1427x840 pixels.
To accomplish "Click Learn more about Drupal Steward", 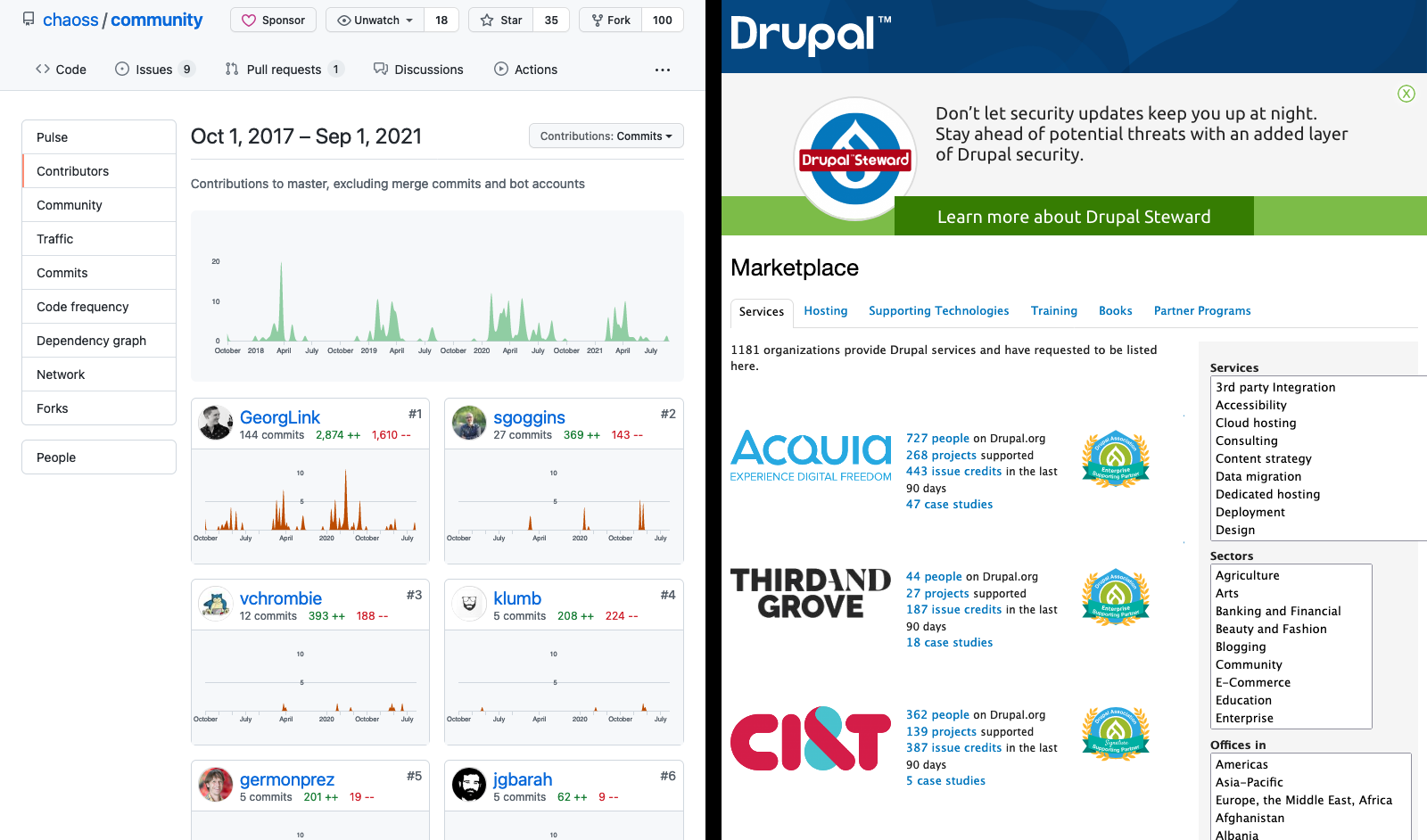I will point(1074,216).
